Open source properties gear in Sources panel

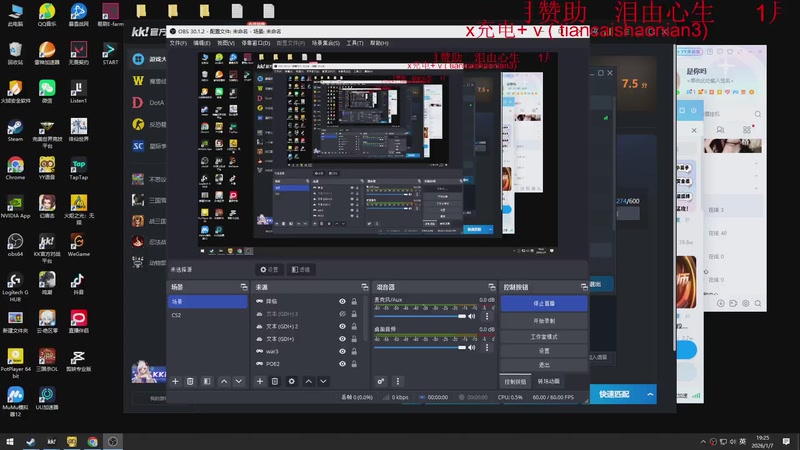point(291,381)
